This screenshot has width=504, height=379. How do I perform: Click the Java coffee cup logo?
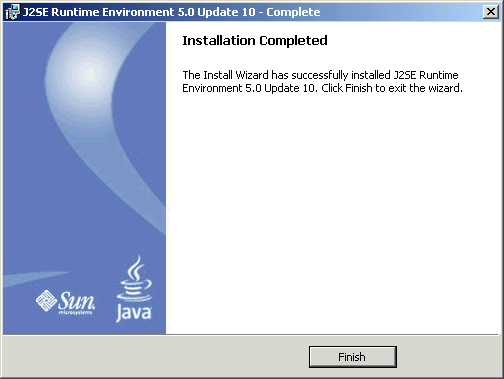(134, 289)
